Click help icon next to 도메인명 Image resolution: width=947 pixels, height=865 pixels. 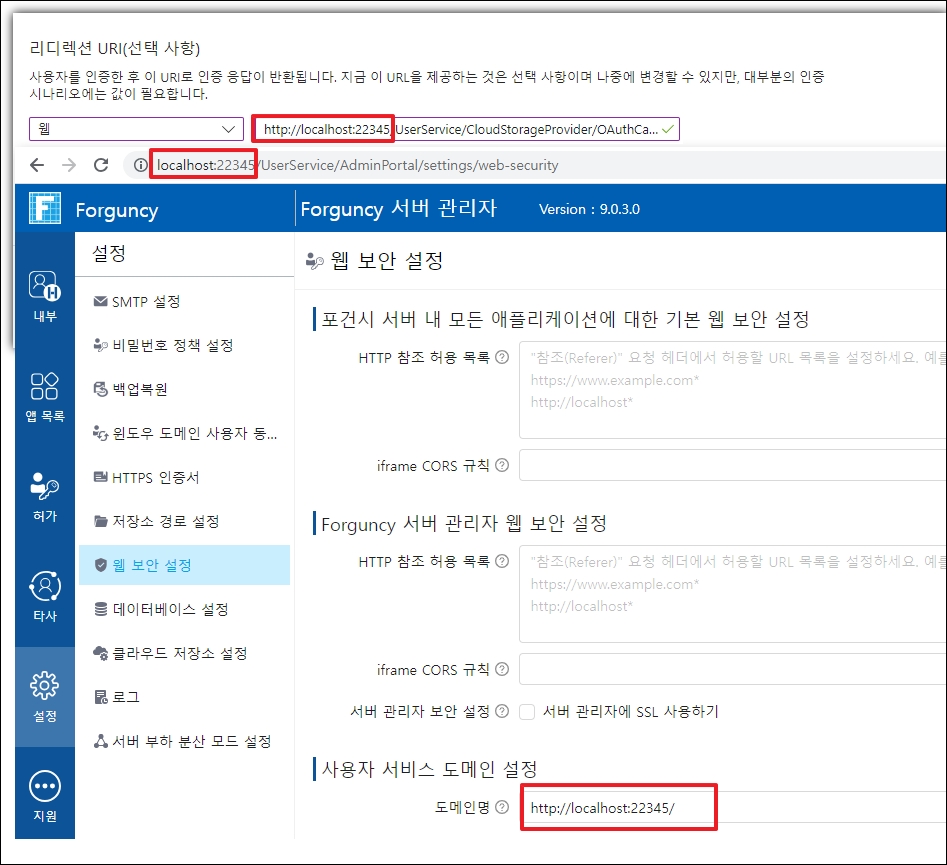[502, 807]
